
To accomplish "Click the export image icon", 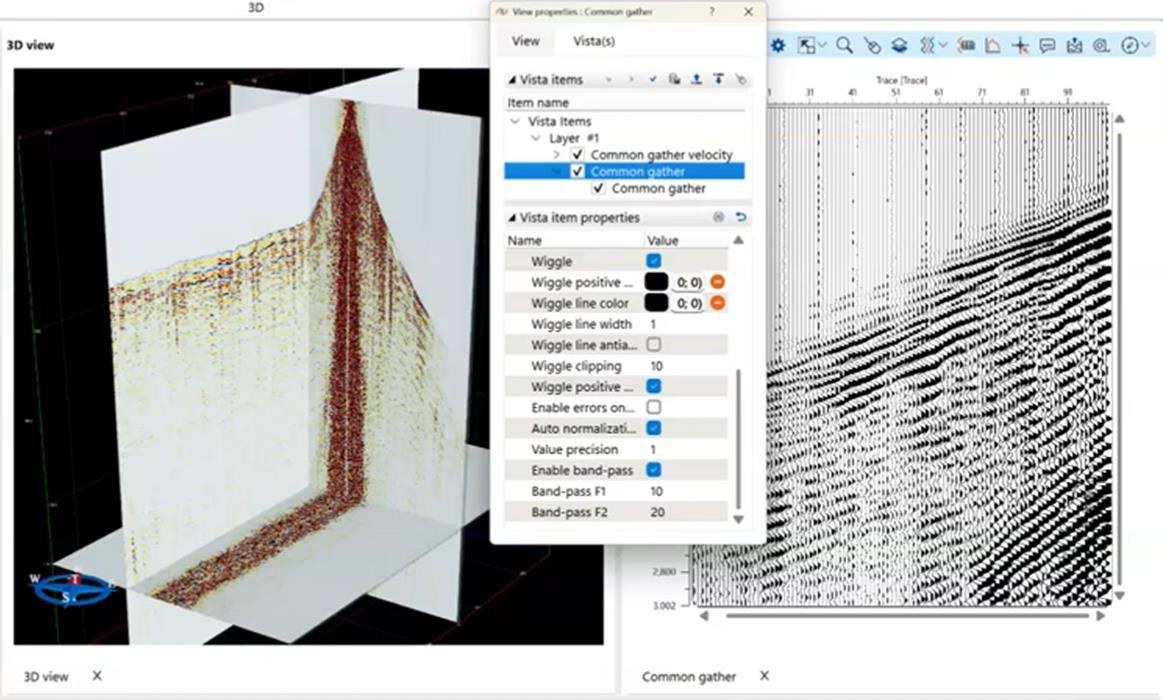I will (1074, 46).
